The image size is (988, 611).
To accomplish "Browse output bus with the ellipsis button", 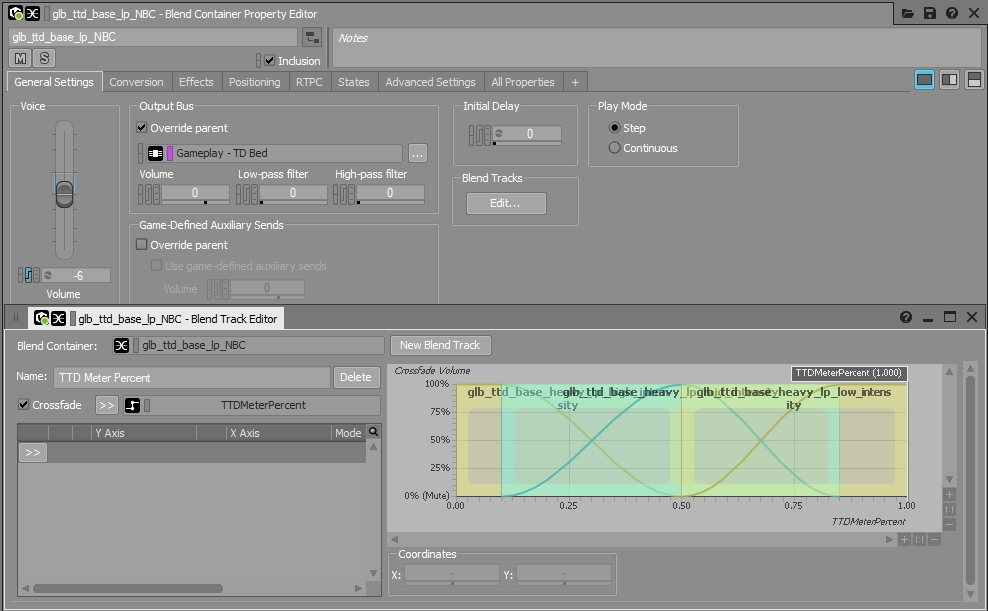I will coord(418,153).
